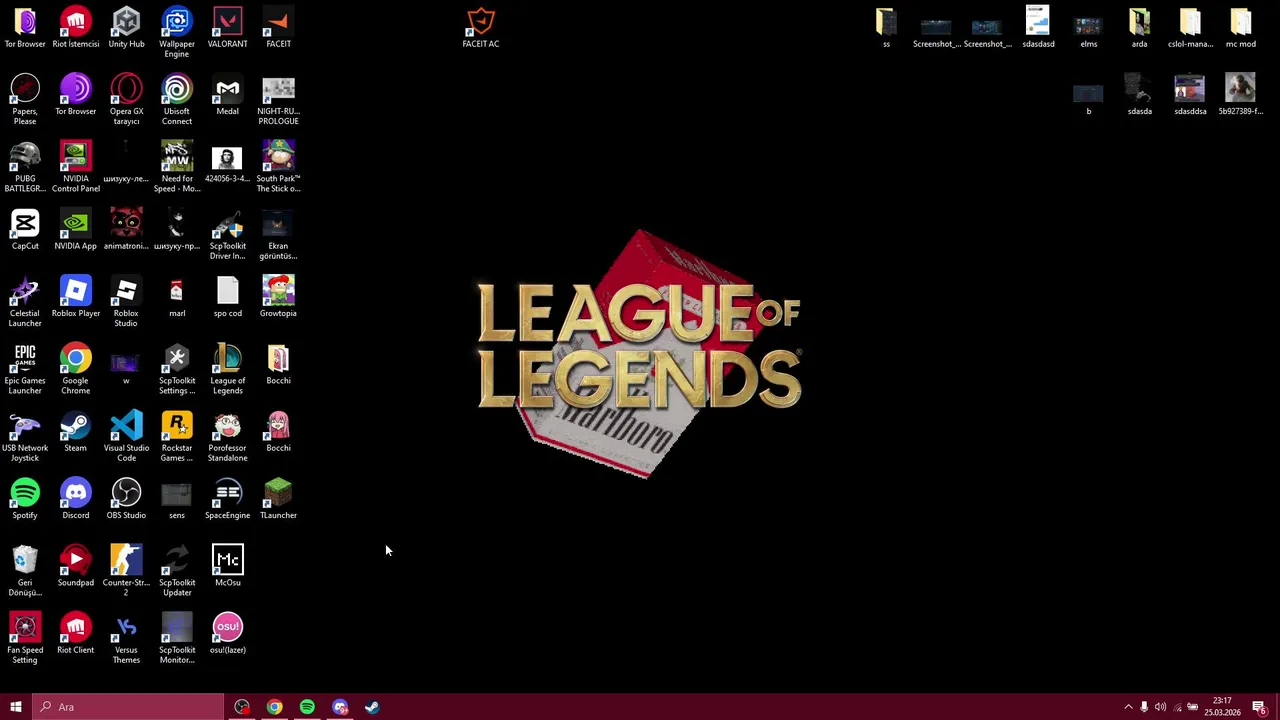Switch to Chrome in the taskbar

274,707
